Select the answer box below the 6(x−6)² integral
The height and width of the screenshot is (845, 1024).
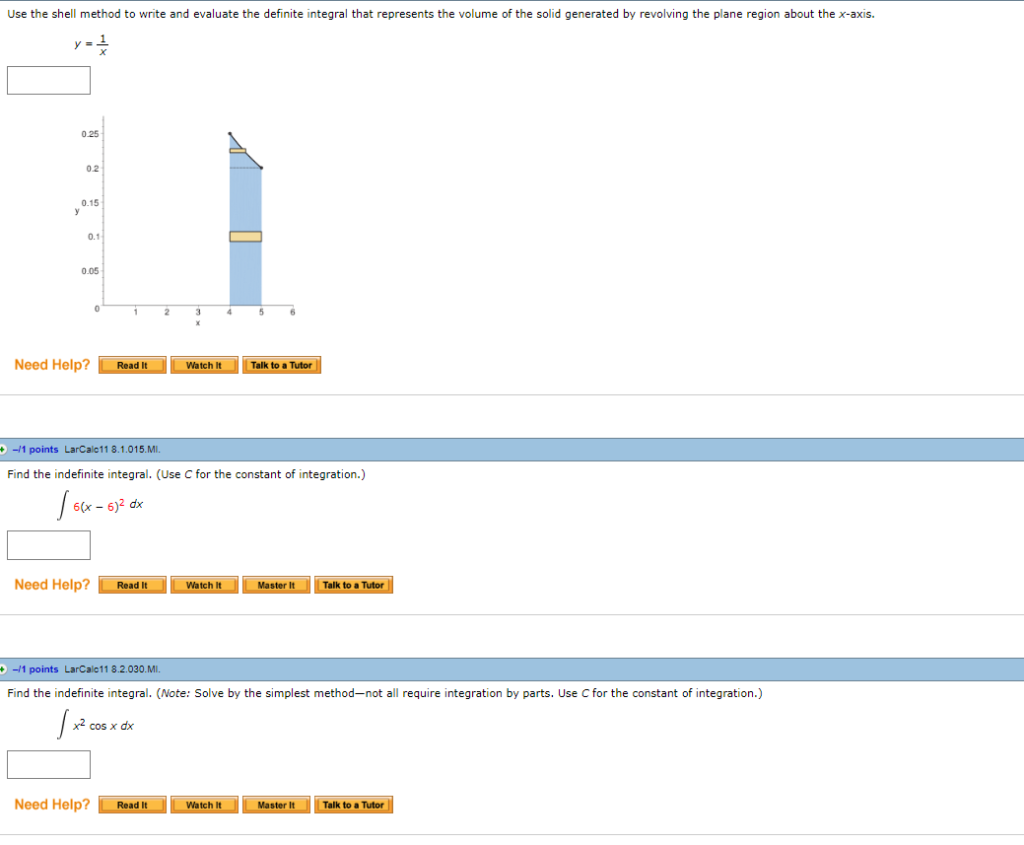(x=48, y=545)
